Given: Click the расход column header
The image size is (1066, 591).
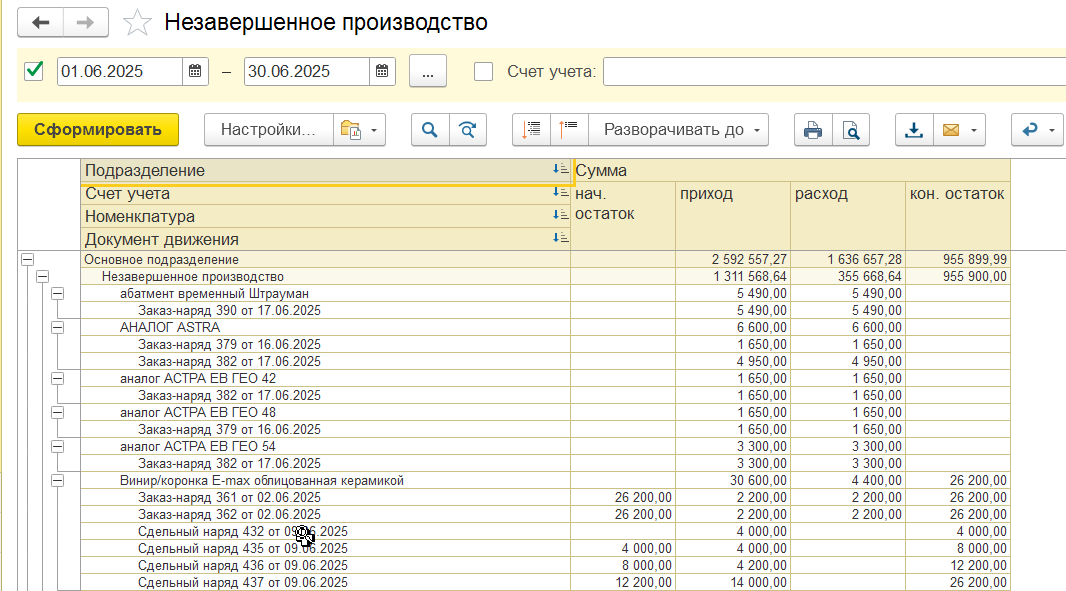Looking at the screenshot, I should (x=848, y=216).
